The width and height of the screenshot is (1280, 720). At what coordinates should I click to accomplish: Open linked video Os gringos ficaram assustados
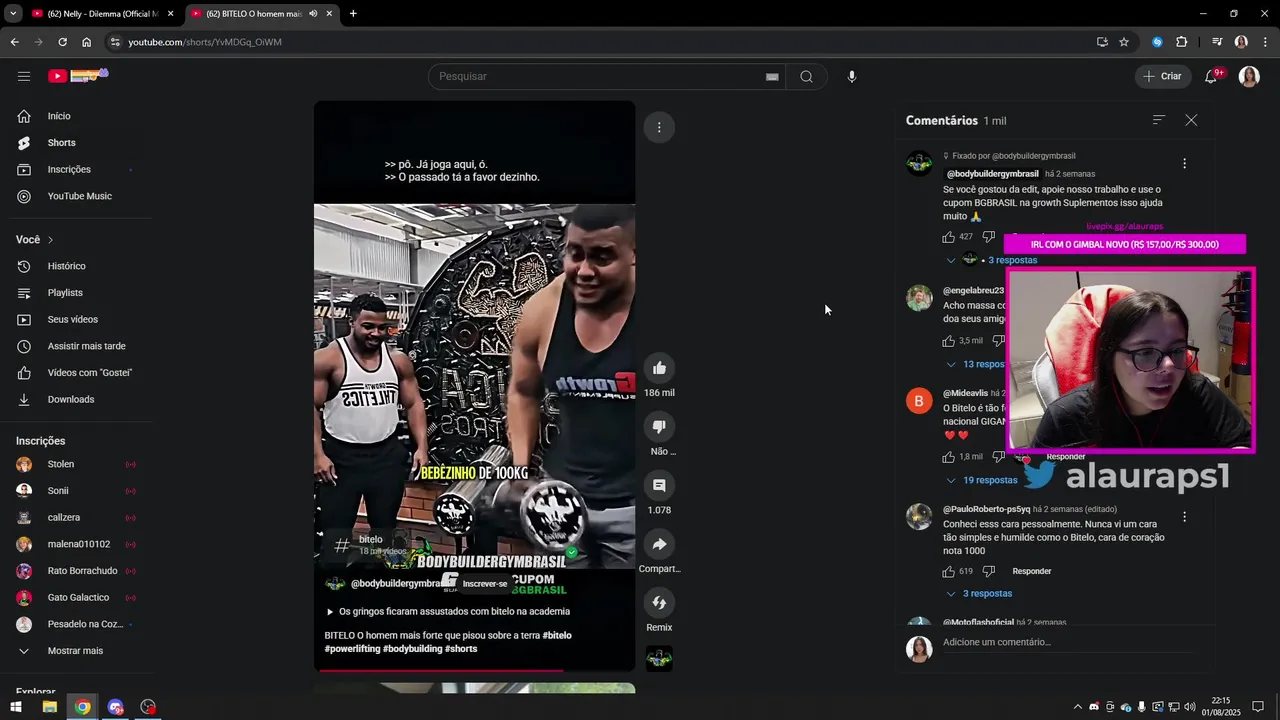(x=448, y=611)
